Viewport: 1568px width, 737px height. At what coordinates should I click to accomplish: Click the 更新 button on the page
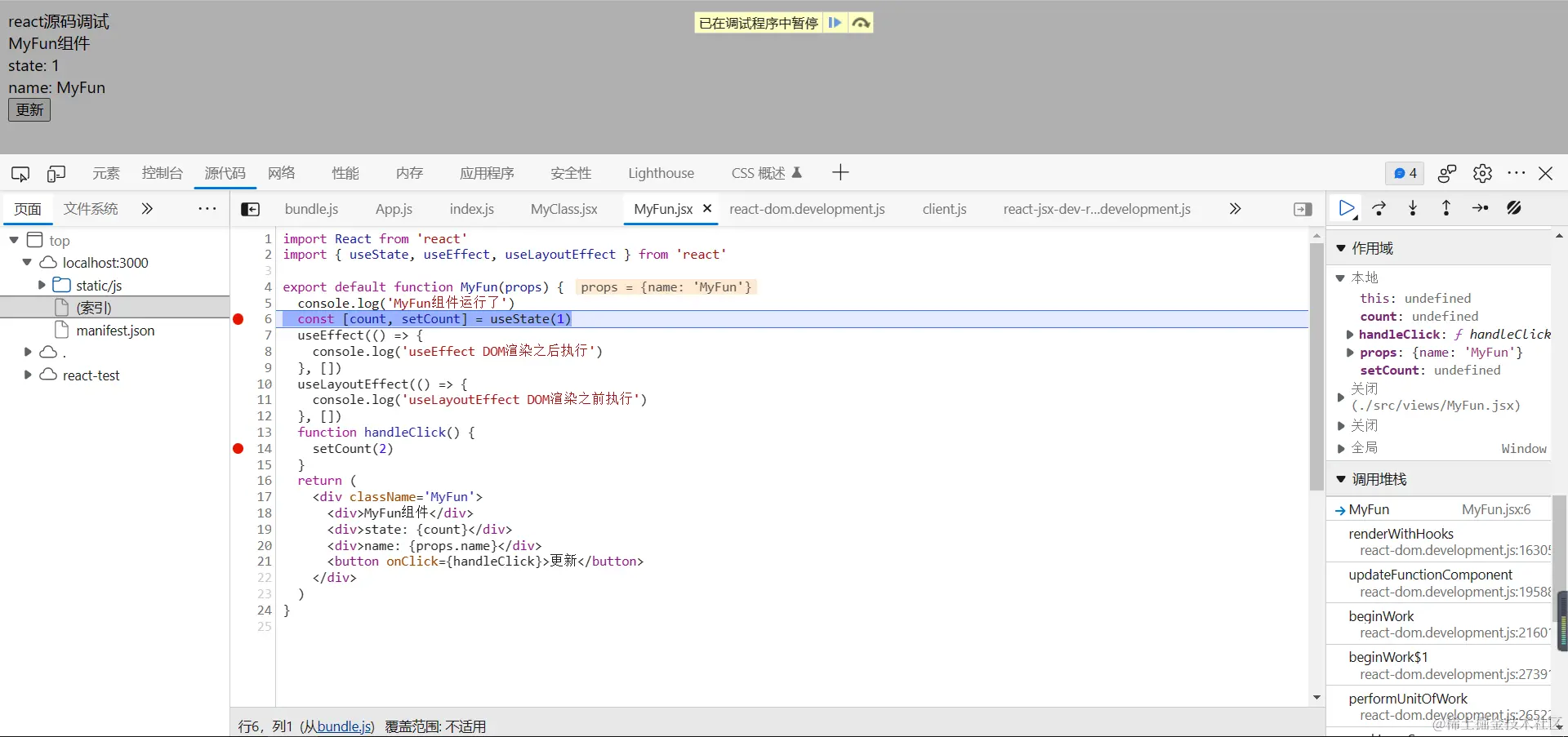[29, 109]
